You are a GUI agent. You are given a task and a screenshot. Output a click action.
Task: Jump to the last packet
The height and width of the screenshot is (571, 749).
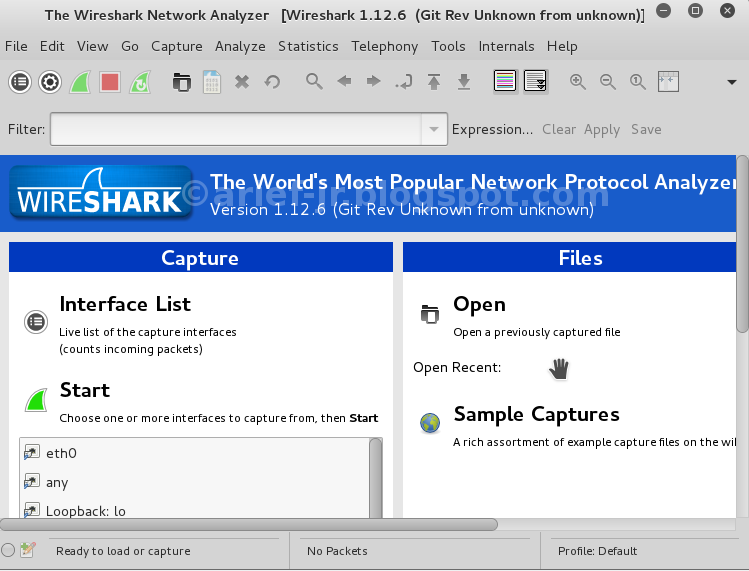pyautogui.click(x=464, y=82)
